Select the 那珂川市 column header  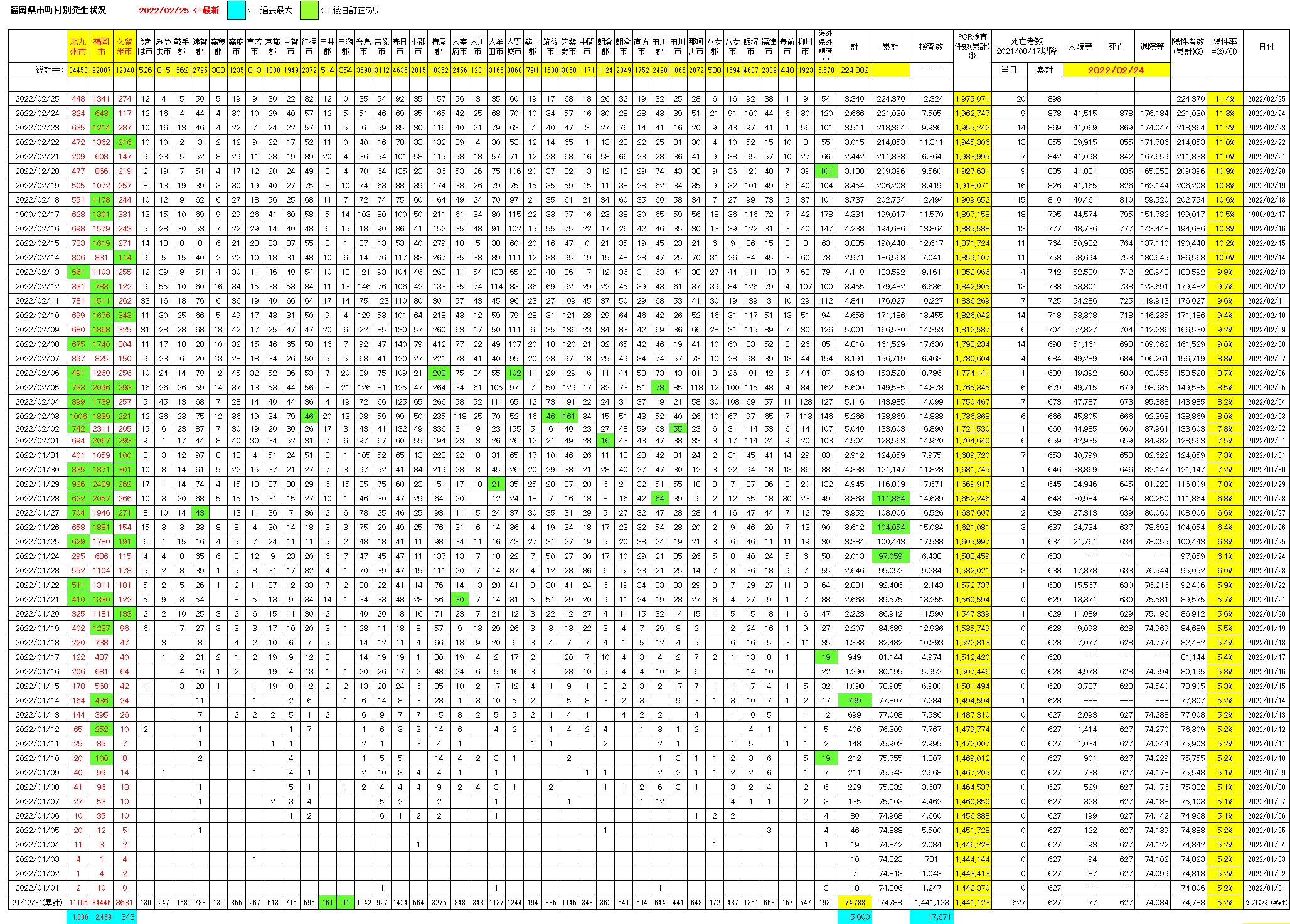pyautogui.click(x=696, y=46)
